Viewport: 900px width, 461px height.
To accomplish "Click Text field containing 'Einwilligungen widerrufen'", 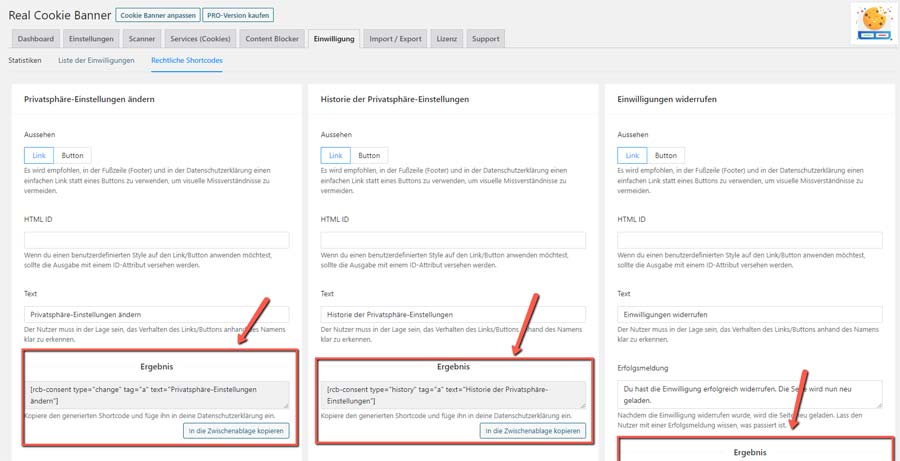I will point(750,315).
